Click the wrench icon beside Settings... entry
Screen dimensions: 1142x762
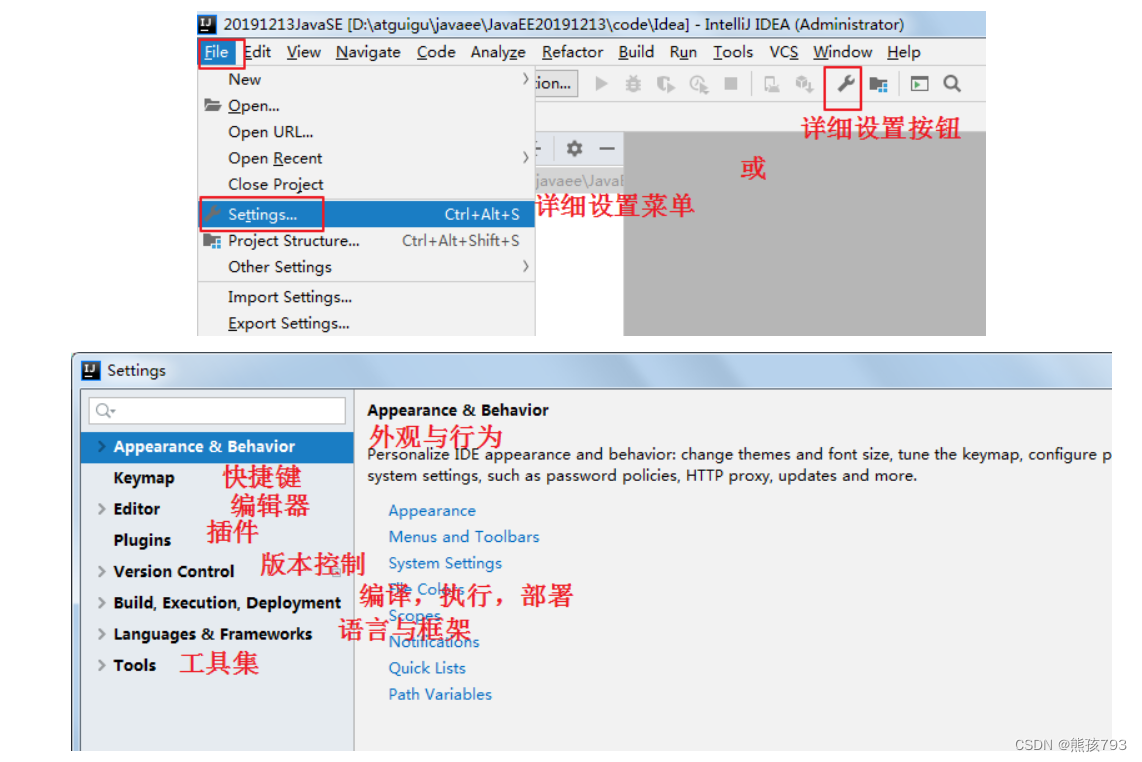pyautogui.click(x=212, y=213)
